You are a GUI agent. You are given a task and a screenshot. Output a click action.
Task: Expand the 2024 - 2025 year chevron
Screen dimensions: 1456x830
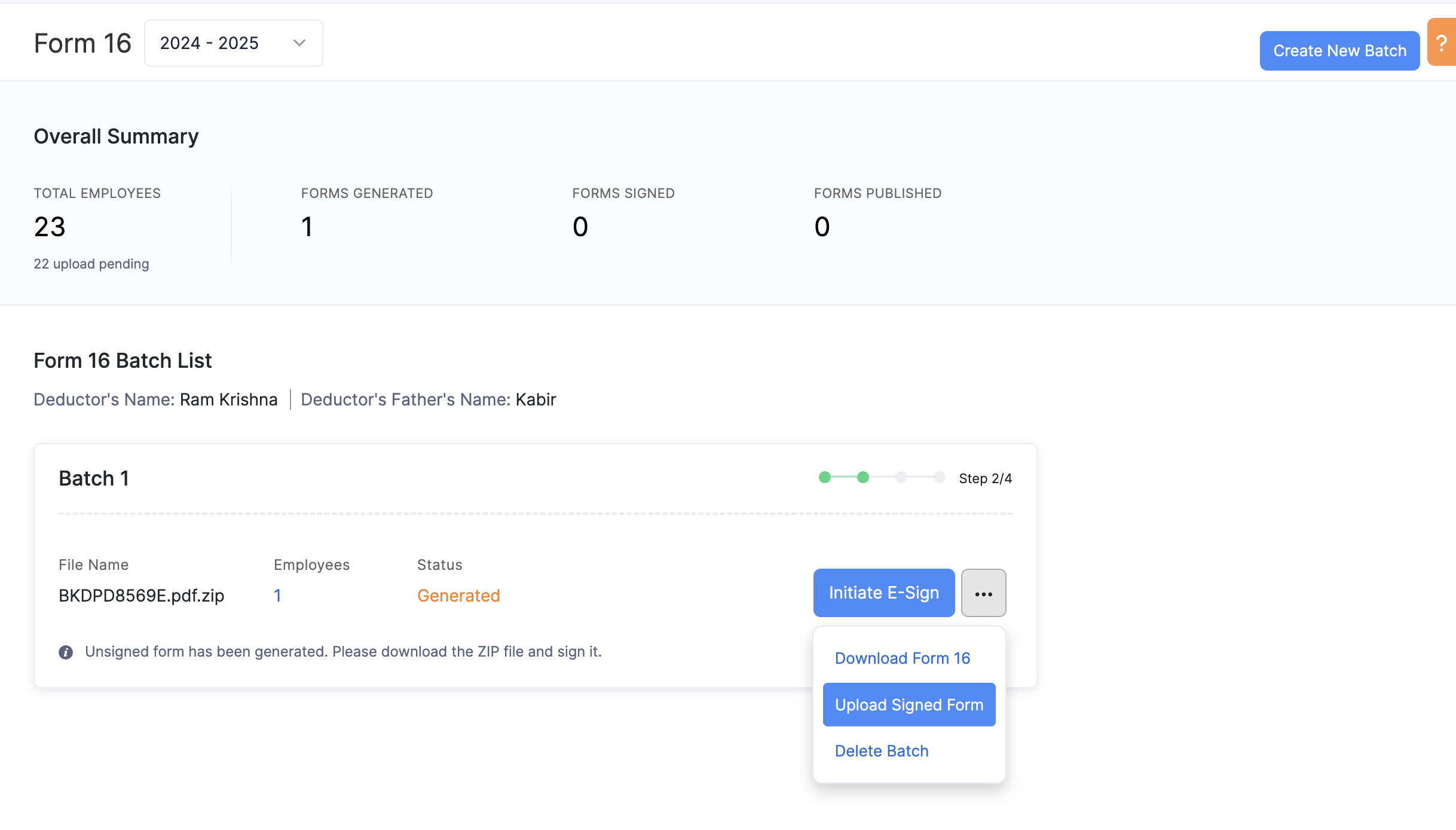299,43
